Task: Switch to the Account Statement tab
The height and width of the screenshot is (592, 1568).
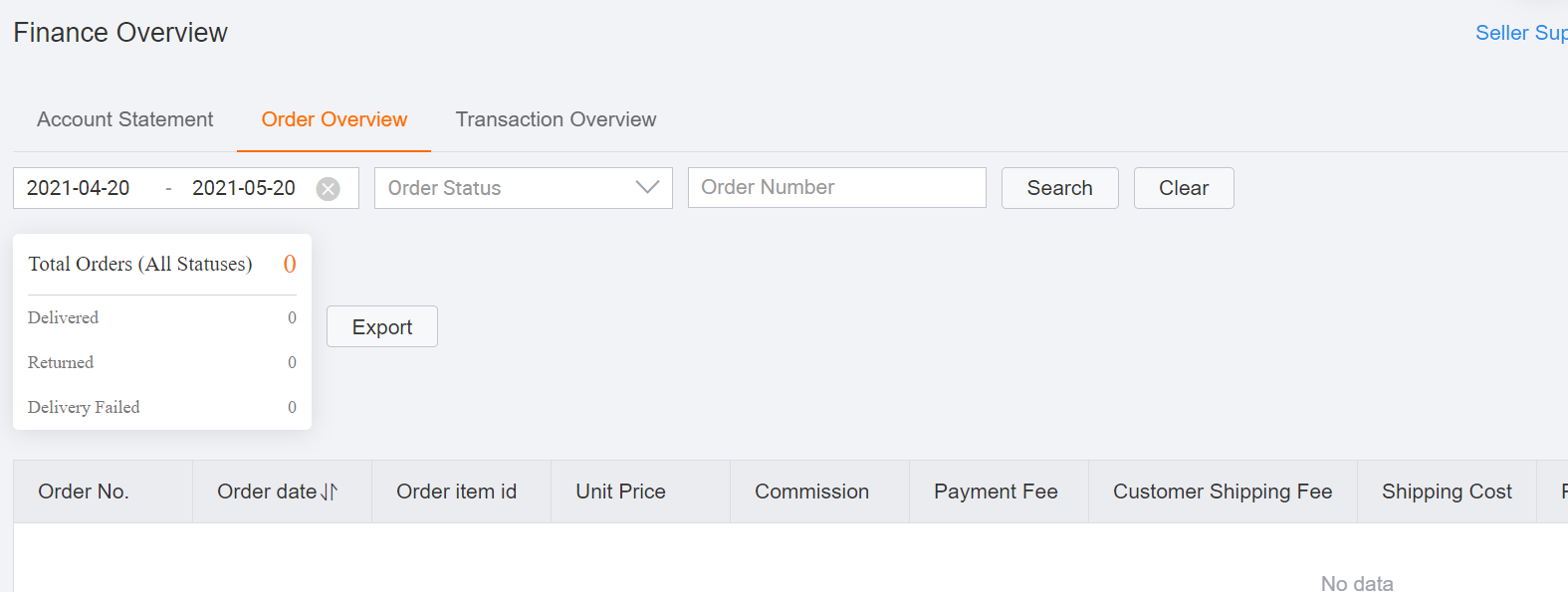Action: coord(124,119)
